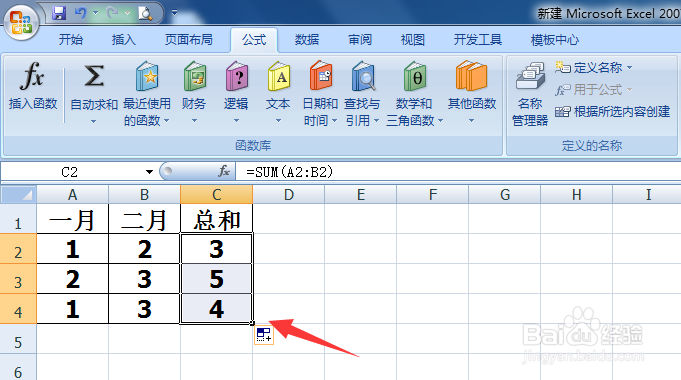Open 日期和时间 functions
Viewport: 681px width, 380px height.
321,93
